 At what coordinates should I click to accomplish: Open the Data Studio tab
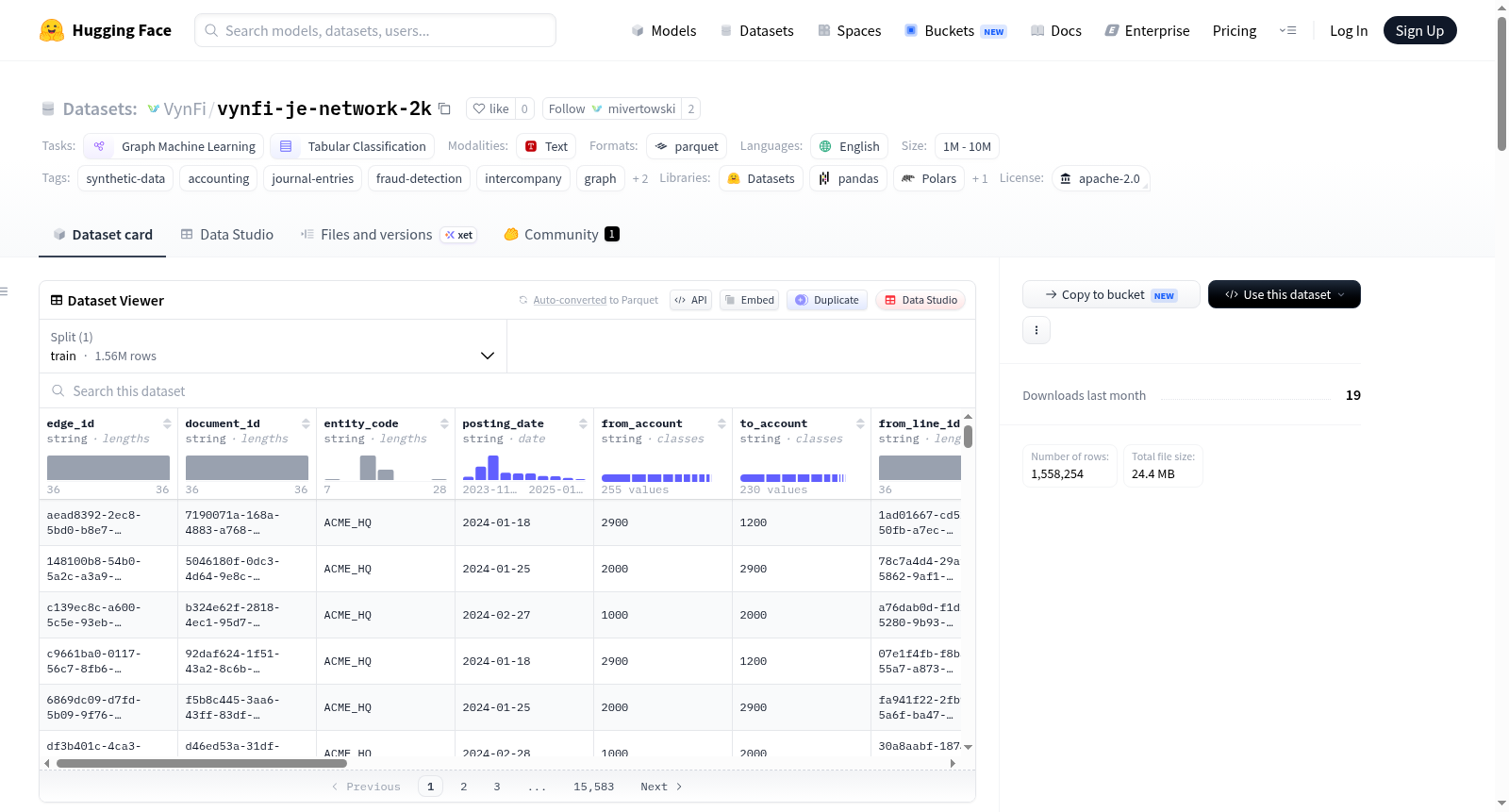point(227,234)
